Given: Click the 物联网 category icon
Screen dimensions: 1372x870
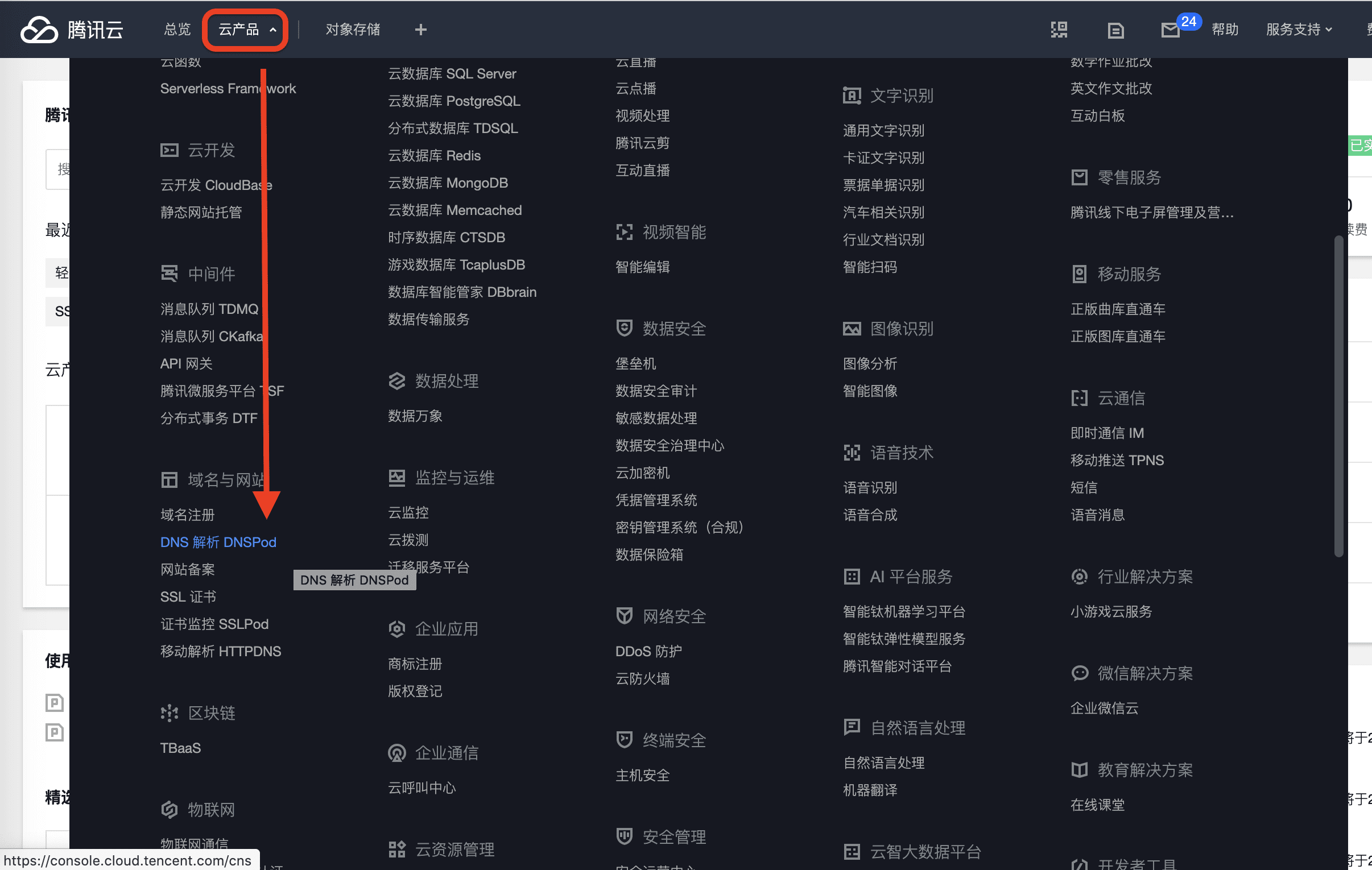Looking at the screenshot, I should click(x=169, y=810).
